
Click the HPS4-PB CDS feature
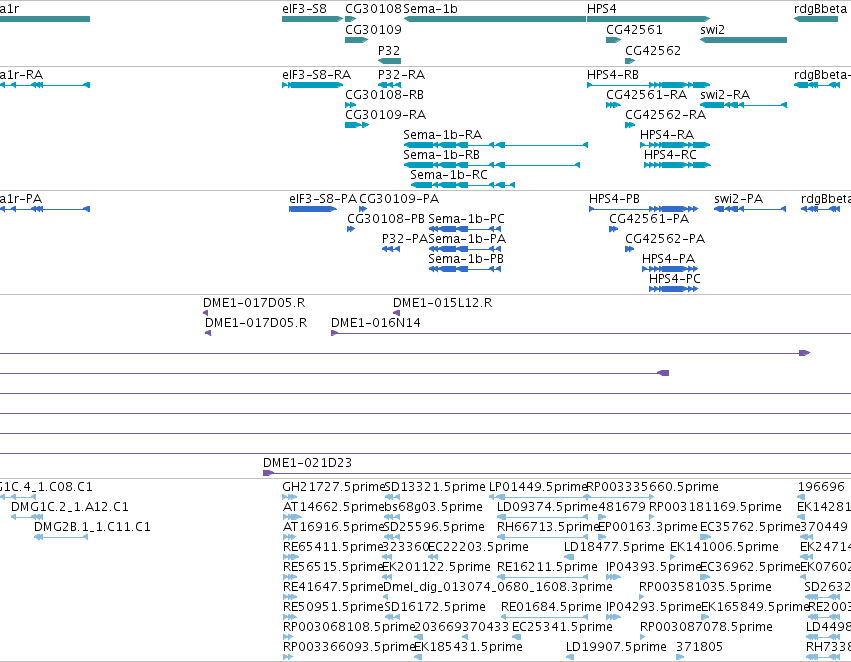coord(644,209)
